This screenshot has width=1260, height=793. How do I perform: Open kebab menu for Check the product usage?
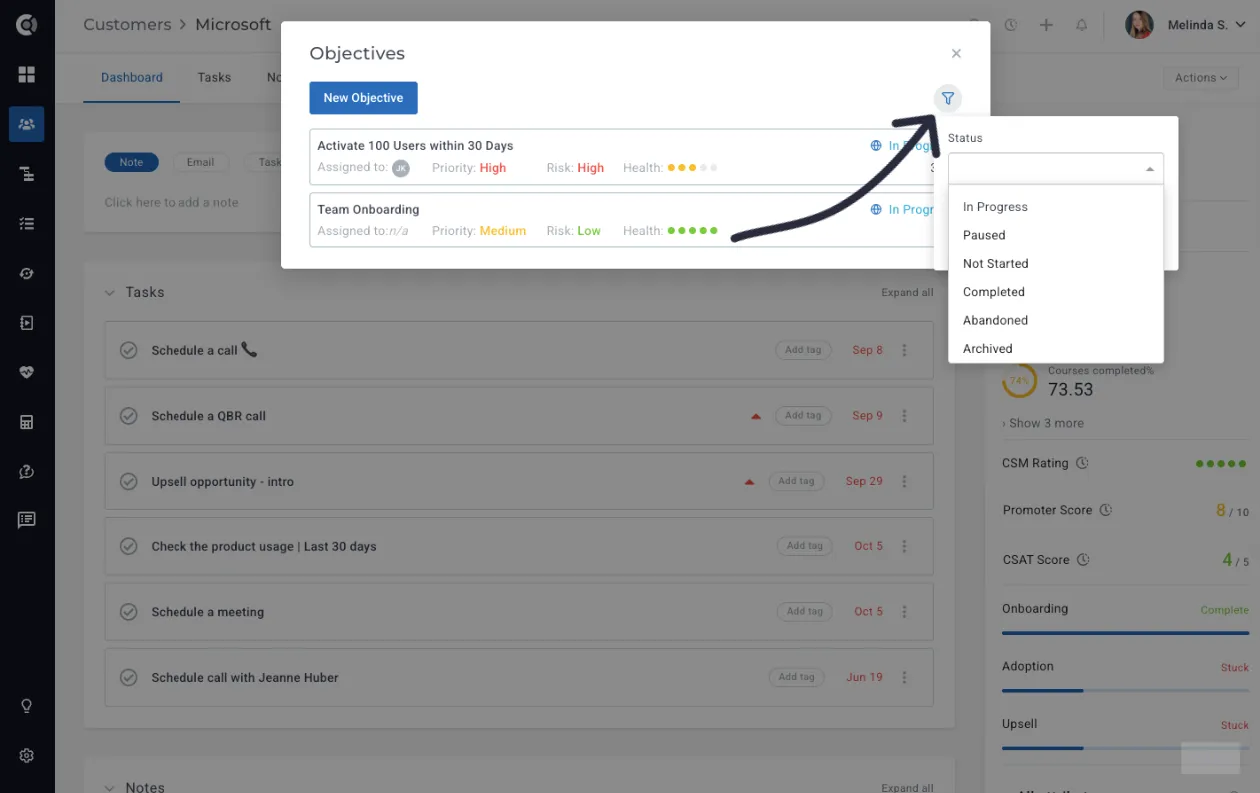click(905, 546)
